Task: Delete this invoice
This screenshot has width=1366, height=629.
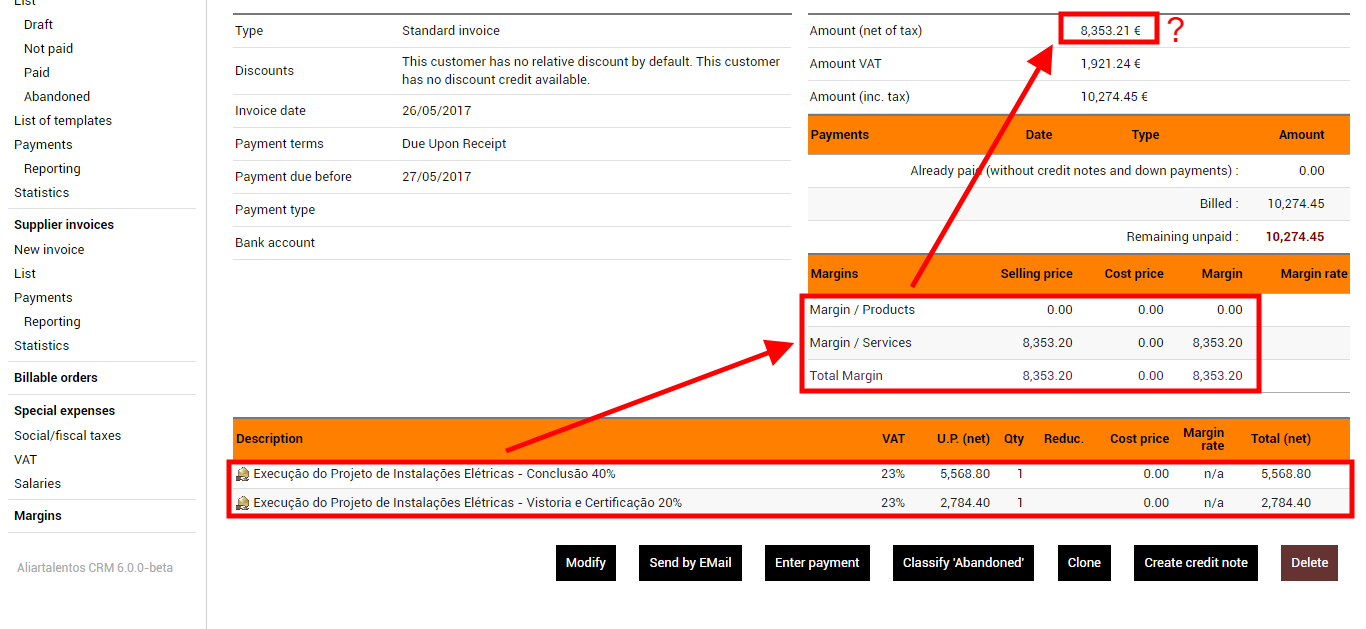Action: click(x=1309, y=562)
